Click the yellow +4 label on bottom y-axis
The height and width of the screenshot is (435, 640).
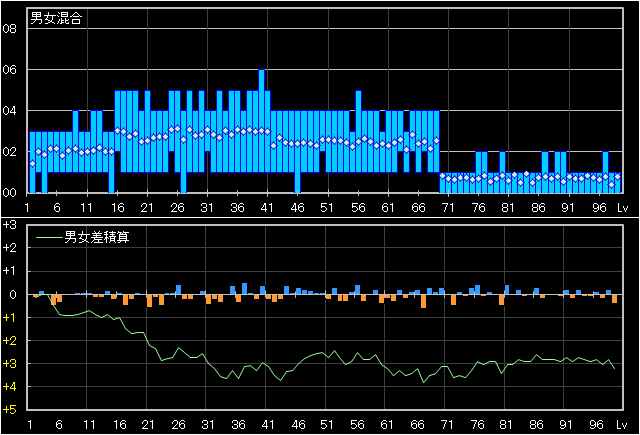tap(9, 386)
